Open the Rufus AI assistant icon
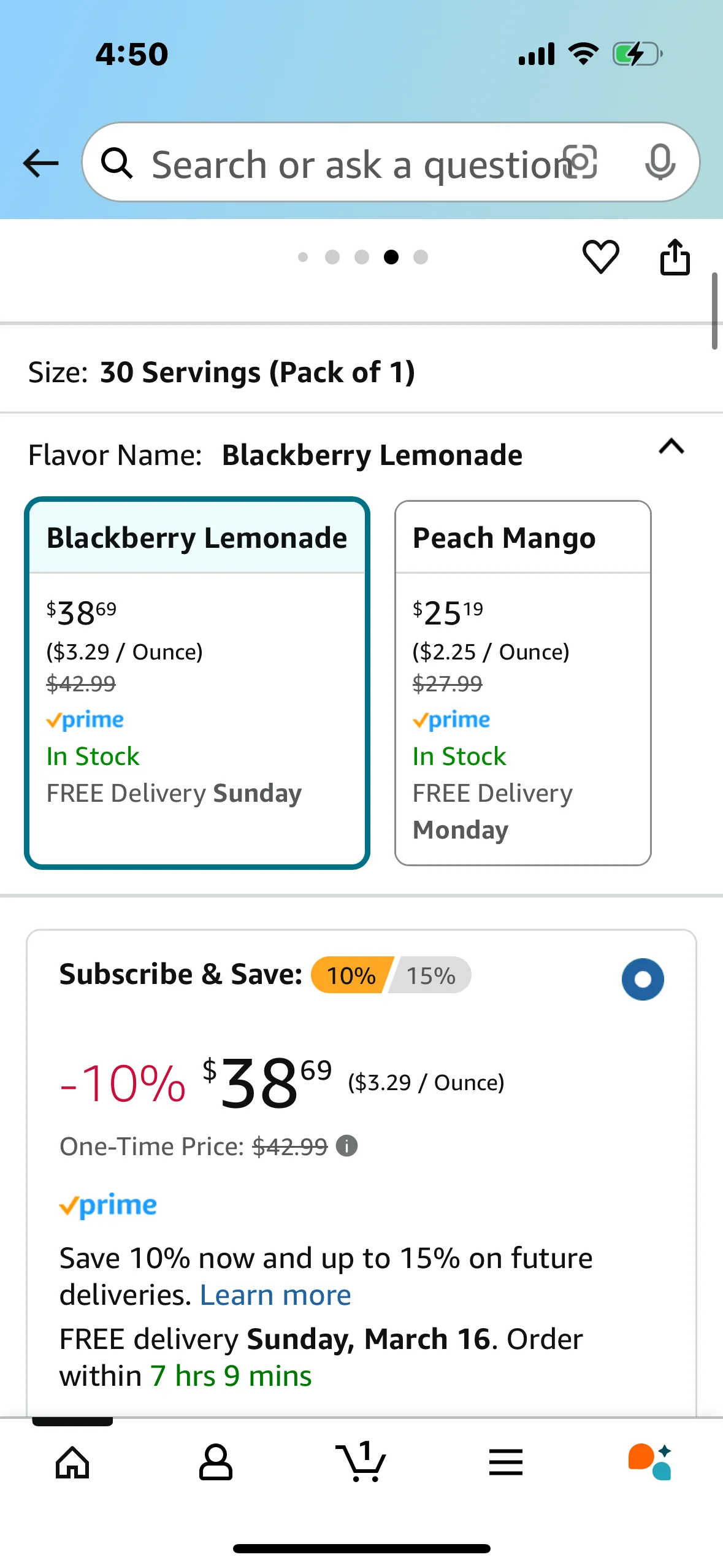Screen dimensions: 723x1568 click(x=649, y=1462)
